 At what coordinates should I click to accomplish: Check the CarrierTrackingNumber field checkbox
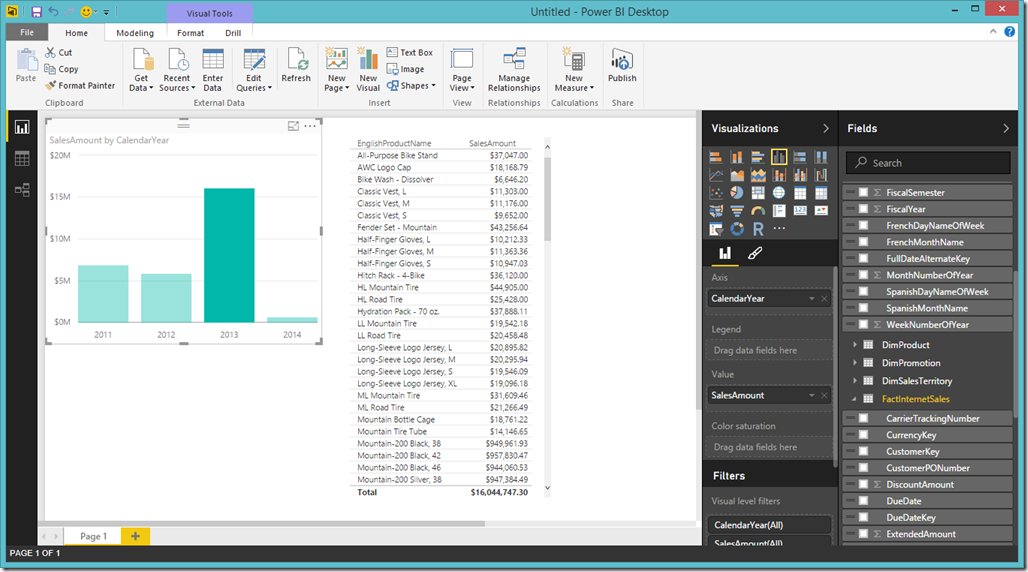tap(863, 418)
